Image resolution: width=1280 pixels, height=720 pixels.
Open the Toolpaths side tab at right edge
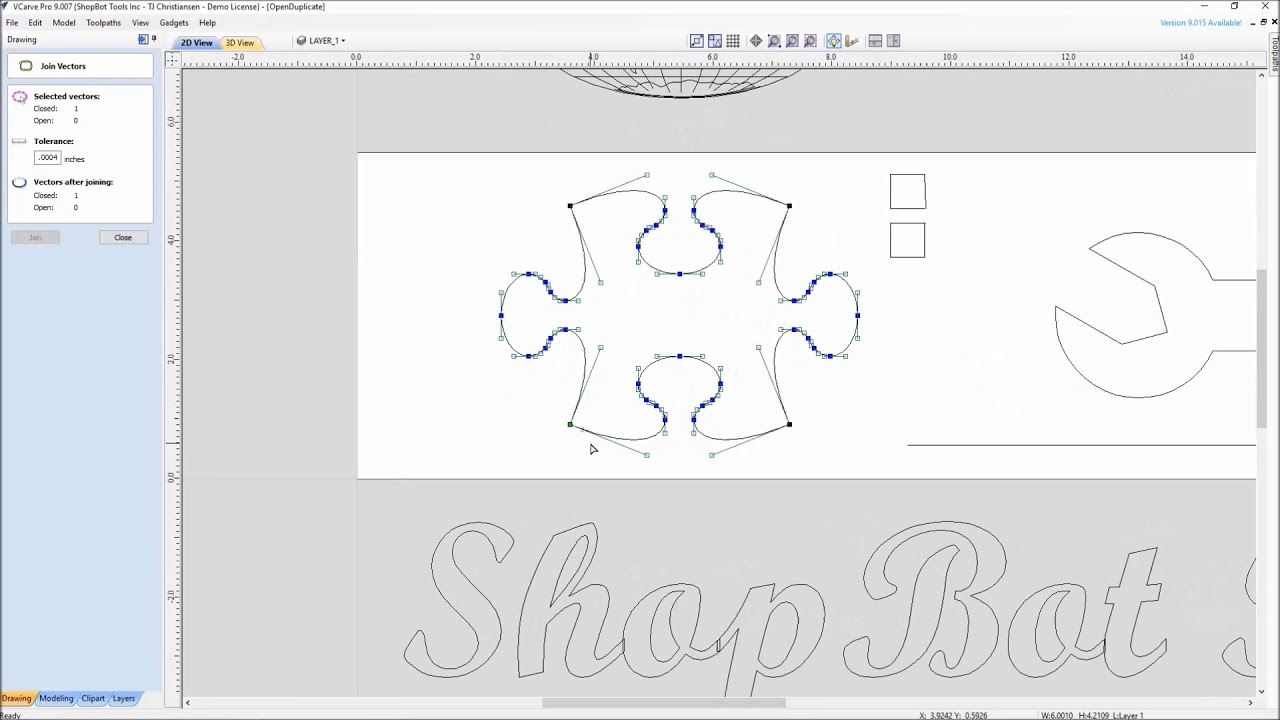click(1275, 55)
